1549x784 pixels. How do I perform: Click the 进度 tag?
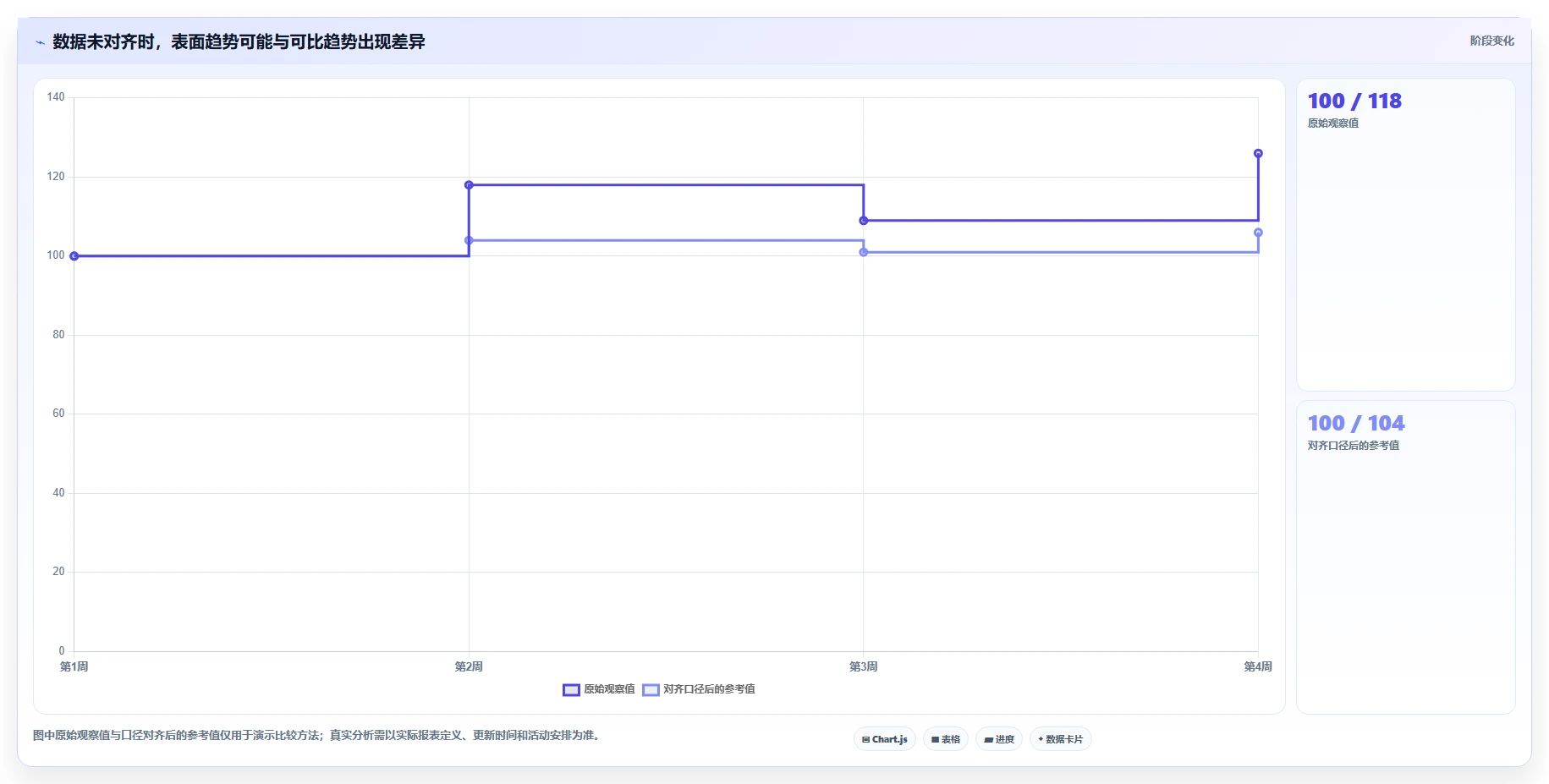(999, 739)
